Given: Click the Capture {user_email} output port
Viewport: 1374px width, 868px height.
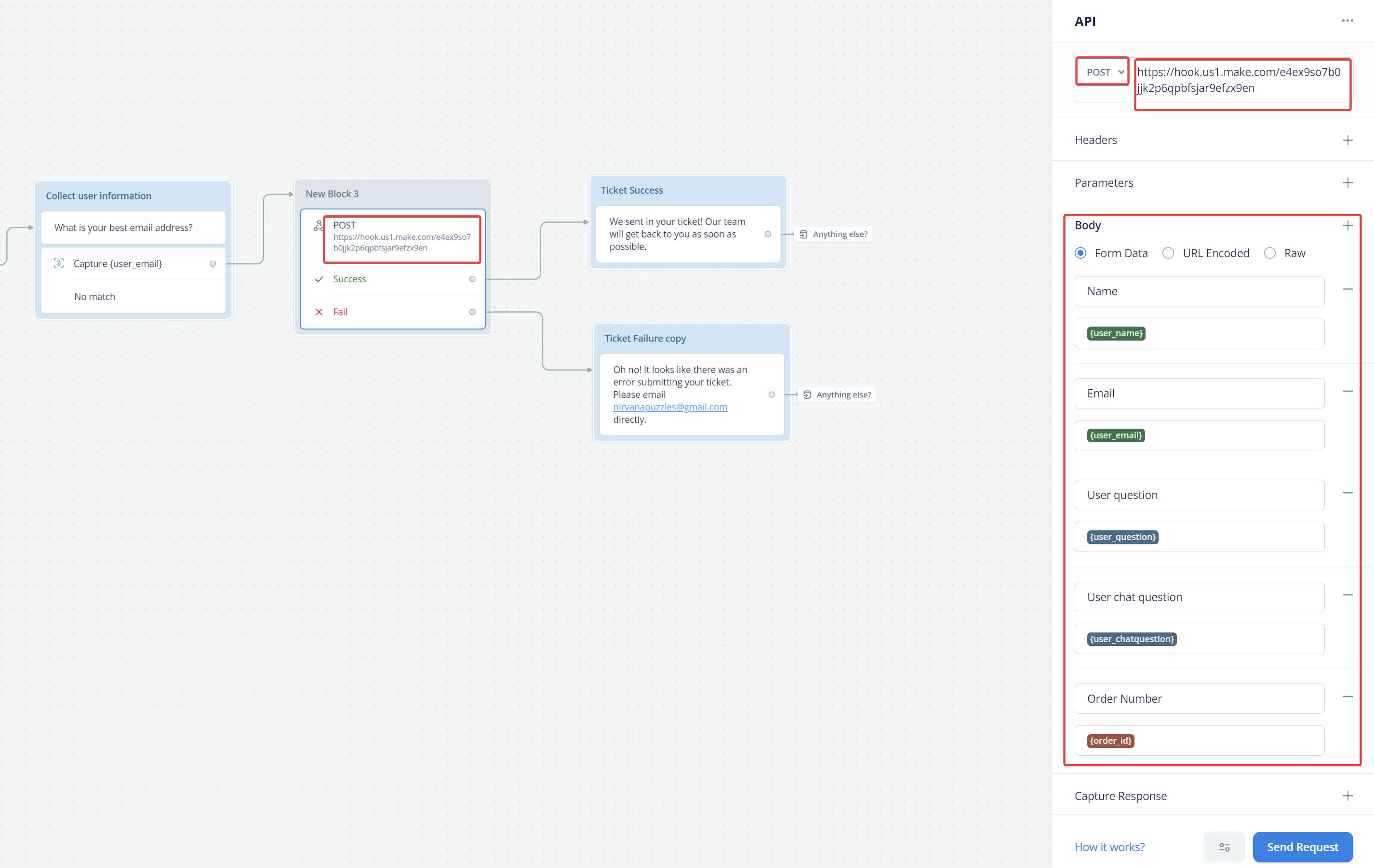Looking at the screenshot, I should [x=213, y=263].
